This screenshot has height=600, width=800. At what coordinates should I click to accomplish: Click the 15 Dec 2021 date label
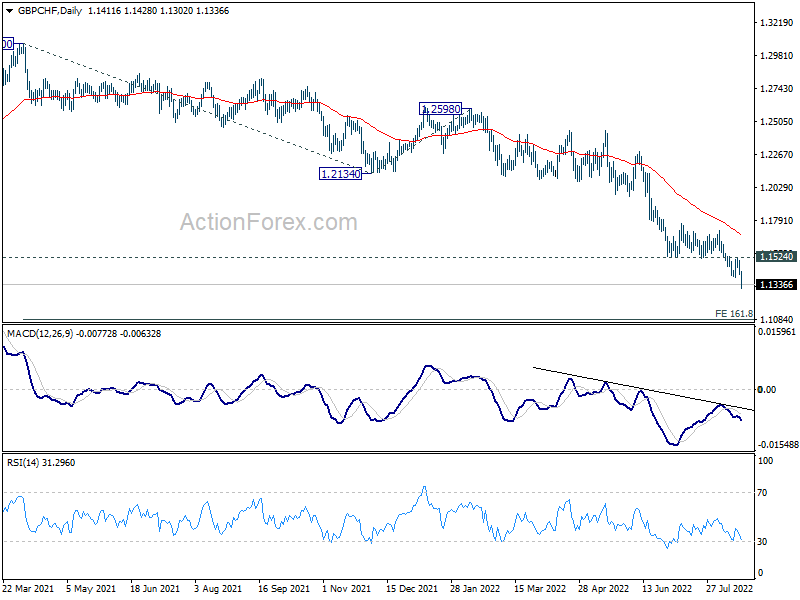[x=412, y=588]
